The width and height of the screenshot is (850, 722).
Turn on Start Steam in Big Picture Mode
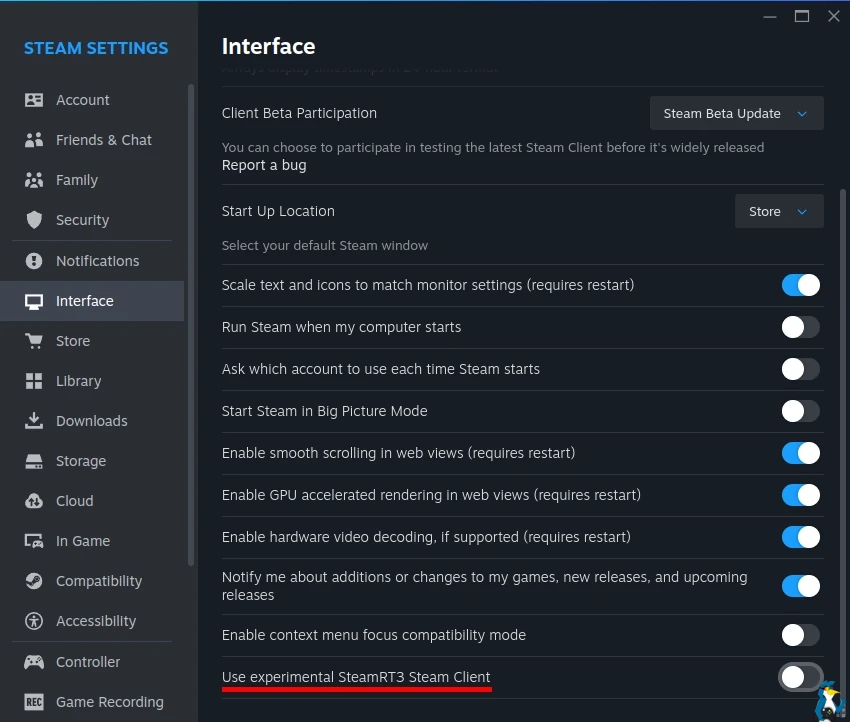[800, 411]
